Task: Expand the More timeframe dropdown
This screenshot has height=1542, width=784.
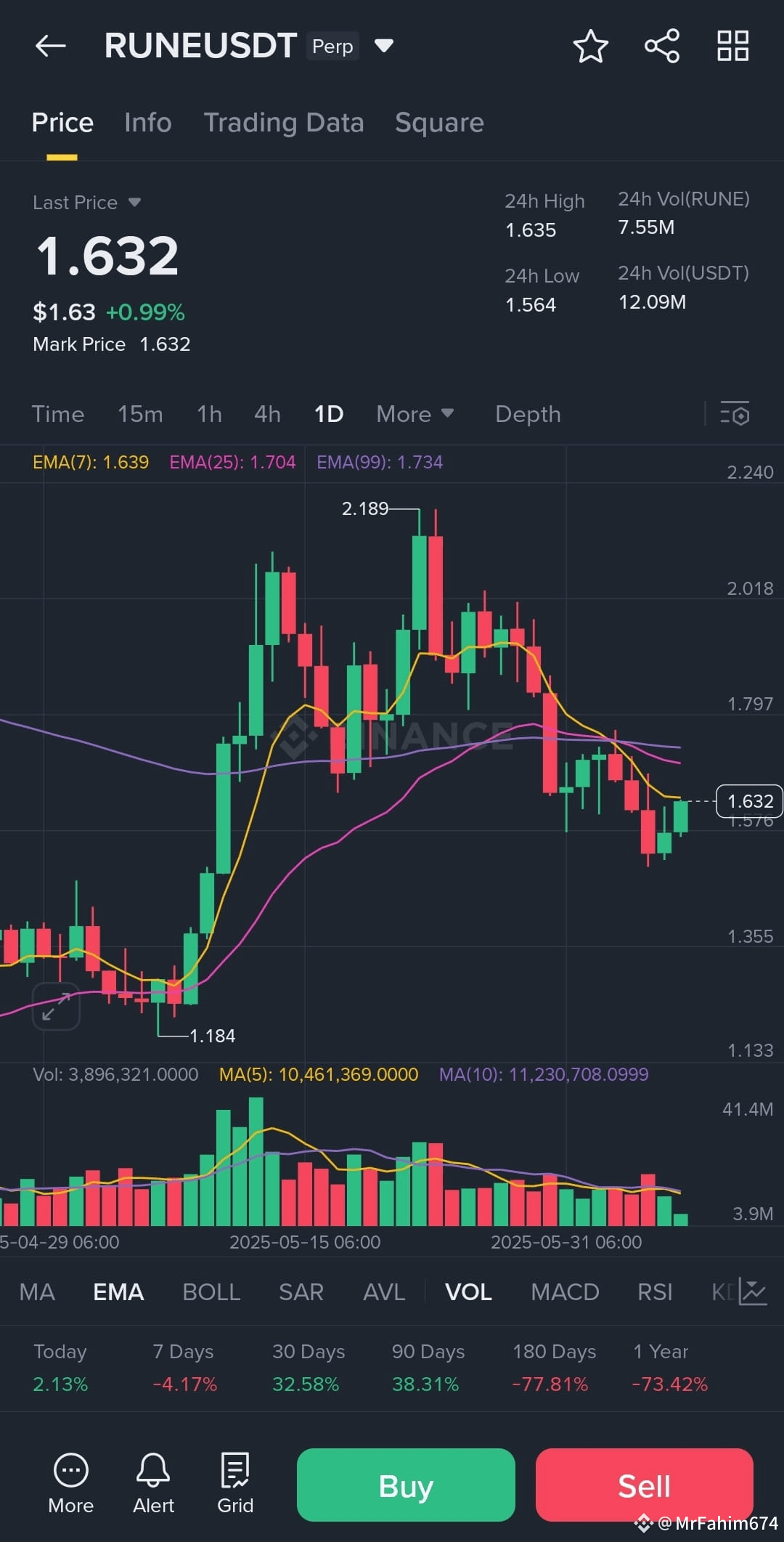Action: point(414,414)
